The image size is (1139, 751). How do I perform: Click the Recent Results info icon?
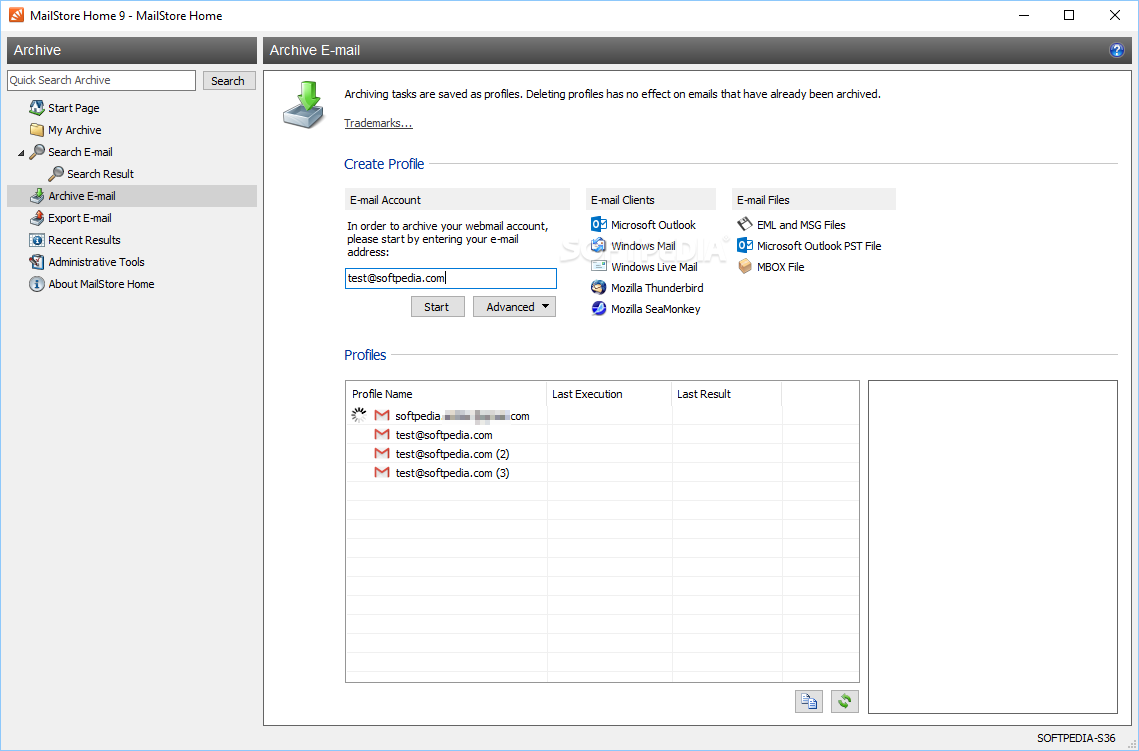point(36,240)
